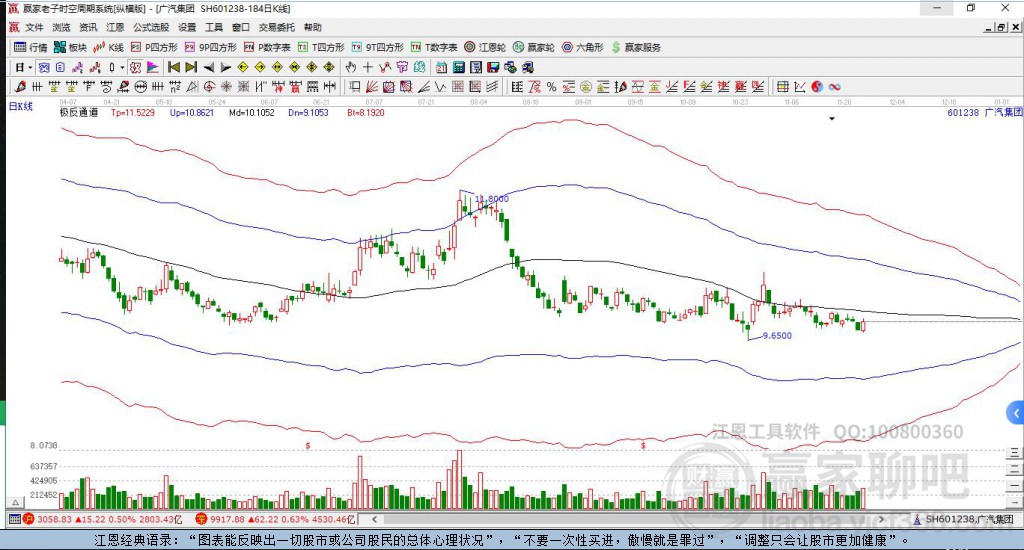
Task: Expand the blue side panel arrow
Action: pos(1016,413)
